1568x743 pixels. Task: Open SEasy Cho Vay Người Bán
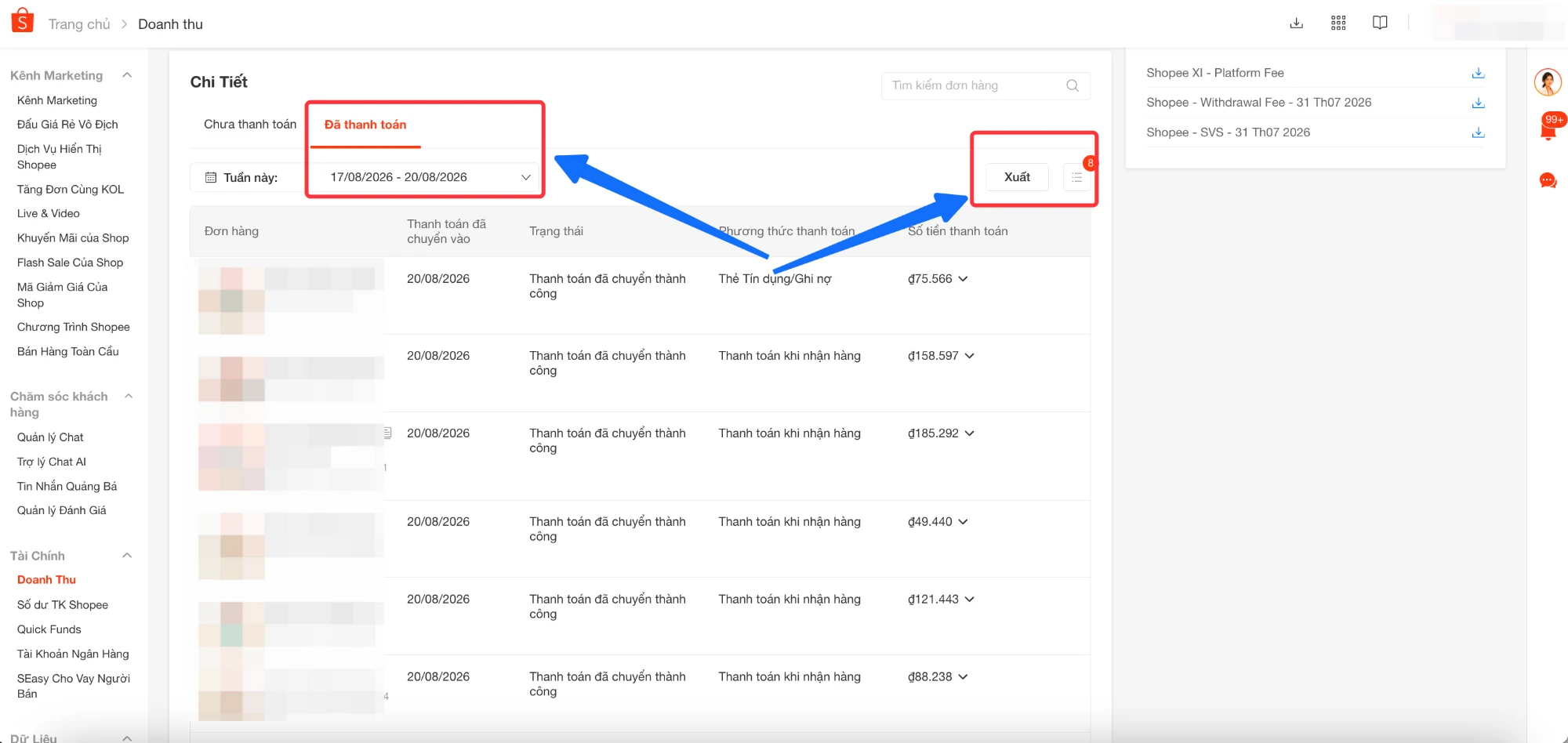point(74,686)
